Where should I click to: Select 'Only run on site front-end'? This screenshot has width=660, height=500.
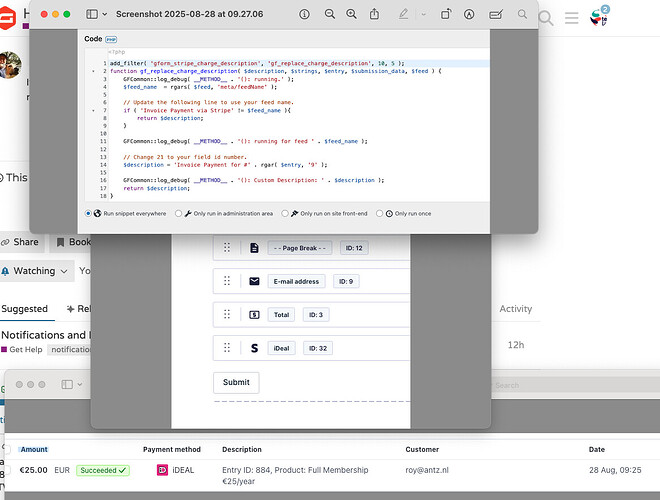[x=285, y=213]
